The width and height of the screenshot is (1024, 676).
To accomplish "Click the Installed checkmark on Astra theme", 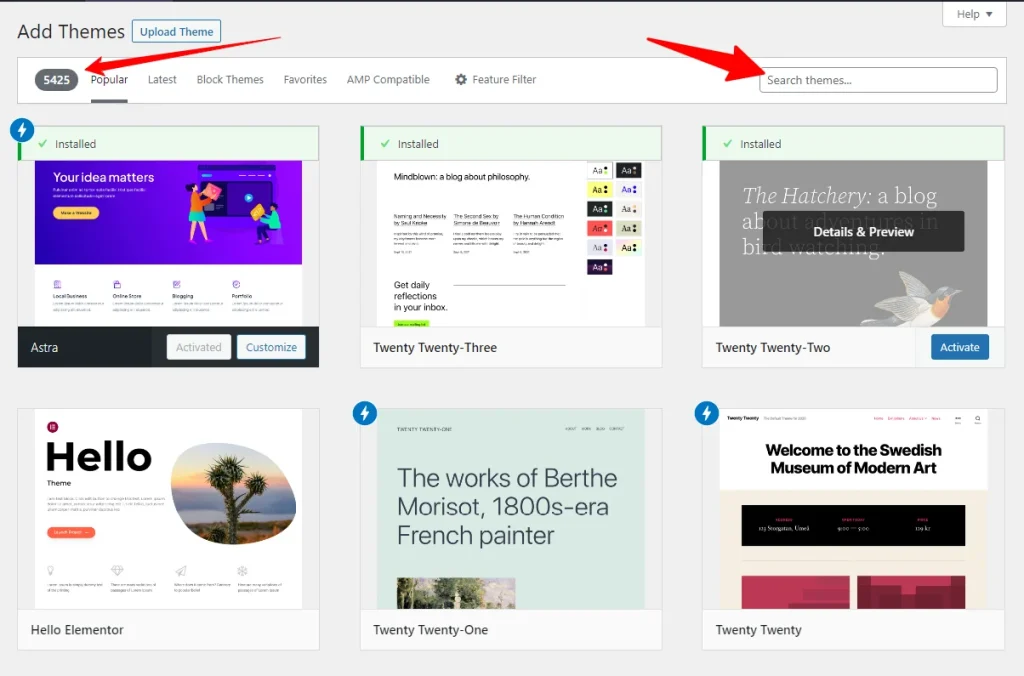I will [40, 143].
